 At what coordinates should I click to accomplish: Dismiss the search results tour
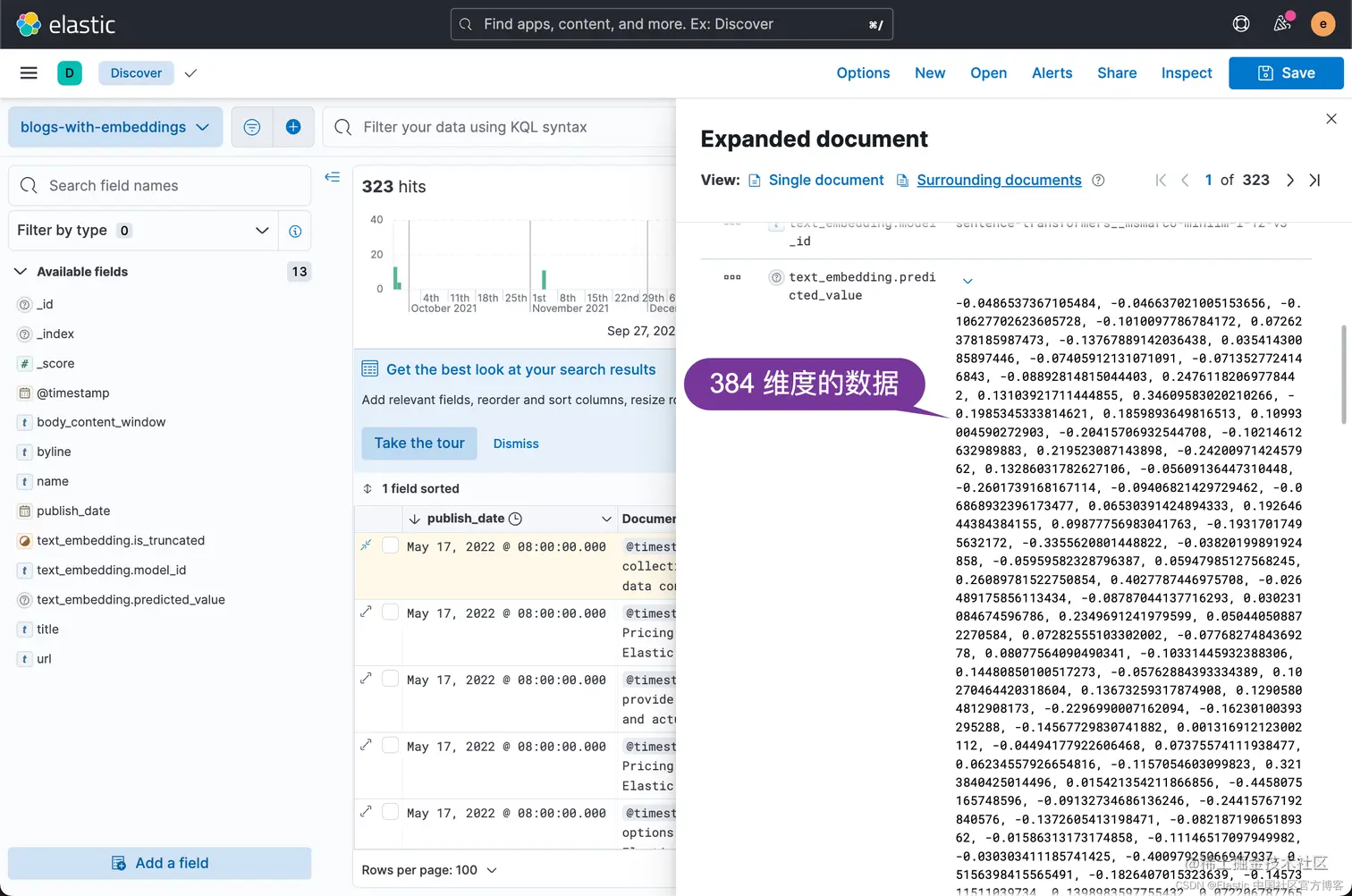tap(516, 444)
